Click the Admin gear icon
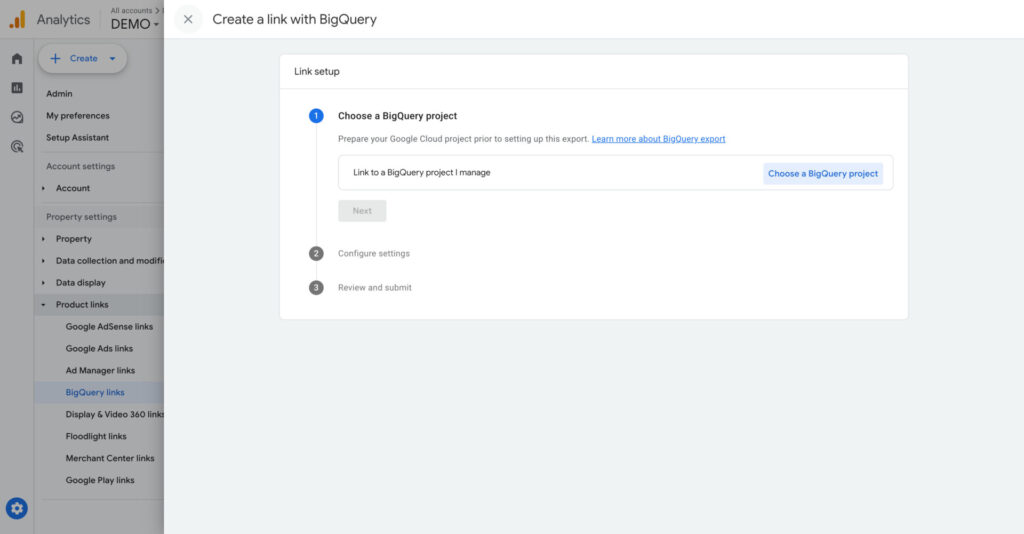Image resolution: width=1024 pixels, height=534 pixels. click(x=17, y=508)
